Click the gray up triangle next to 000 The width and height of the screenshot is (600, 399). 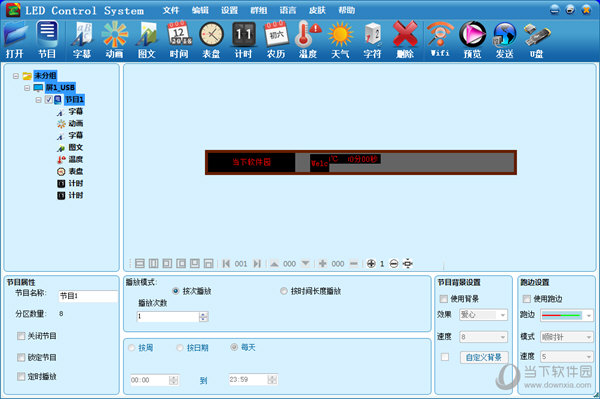[x=274, y=264]
